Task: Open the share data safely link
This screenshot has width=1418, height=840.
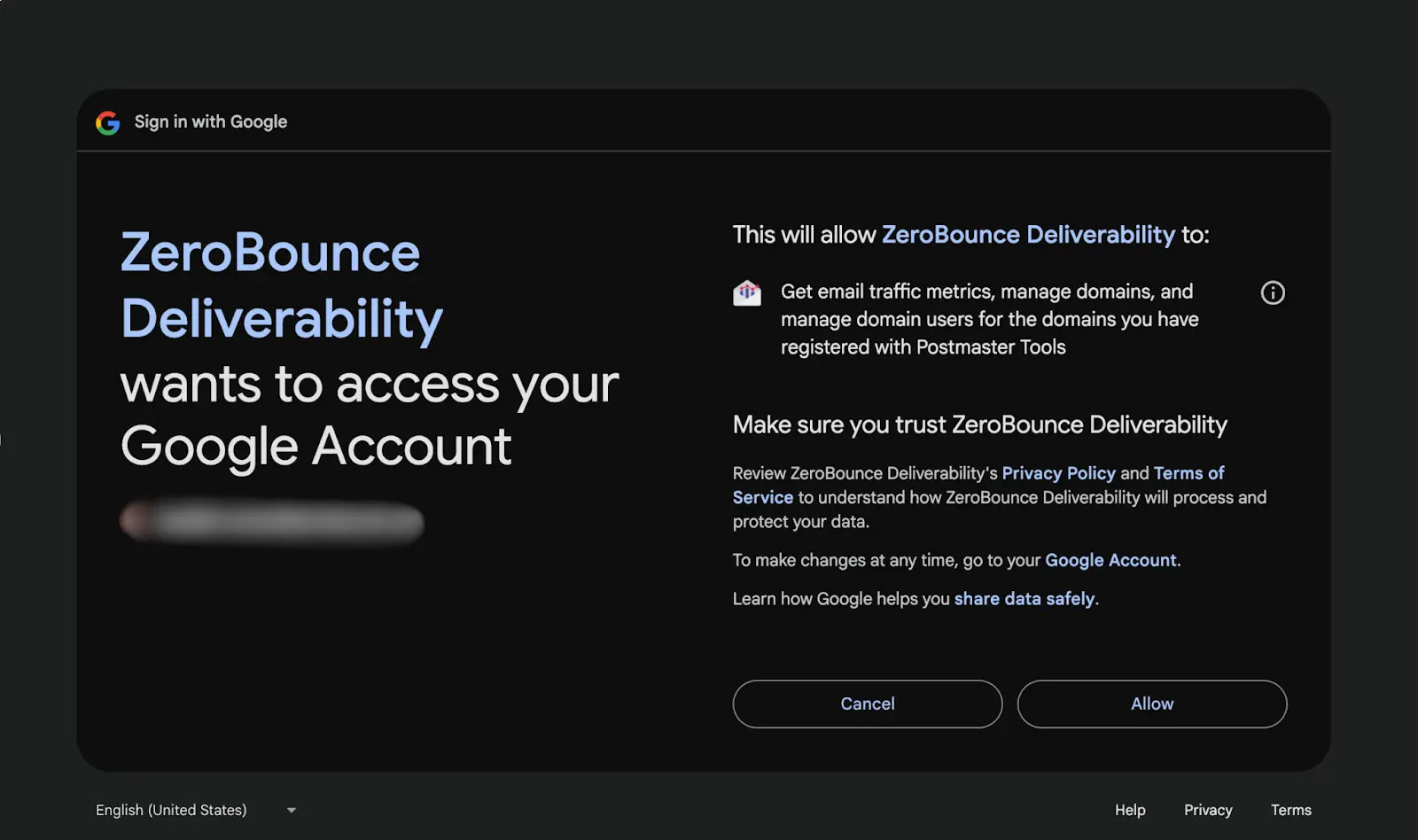Action: [1023, 598]
